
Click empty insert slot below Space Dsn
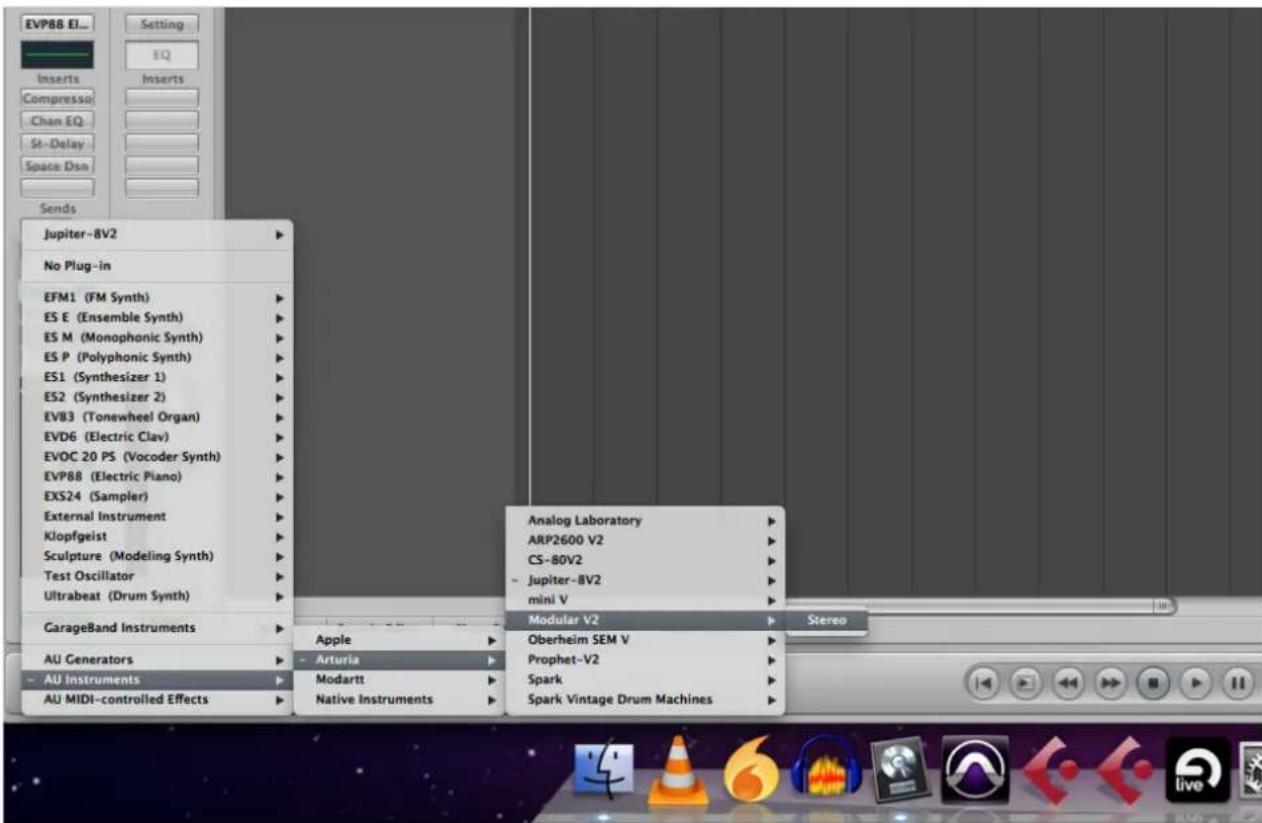coord(57,187)
